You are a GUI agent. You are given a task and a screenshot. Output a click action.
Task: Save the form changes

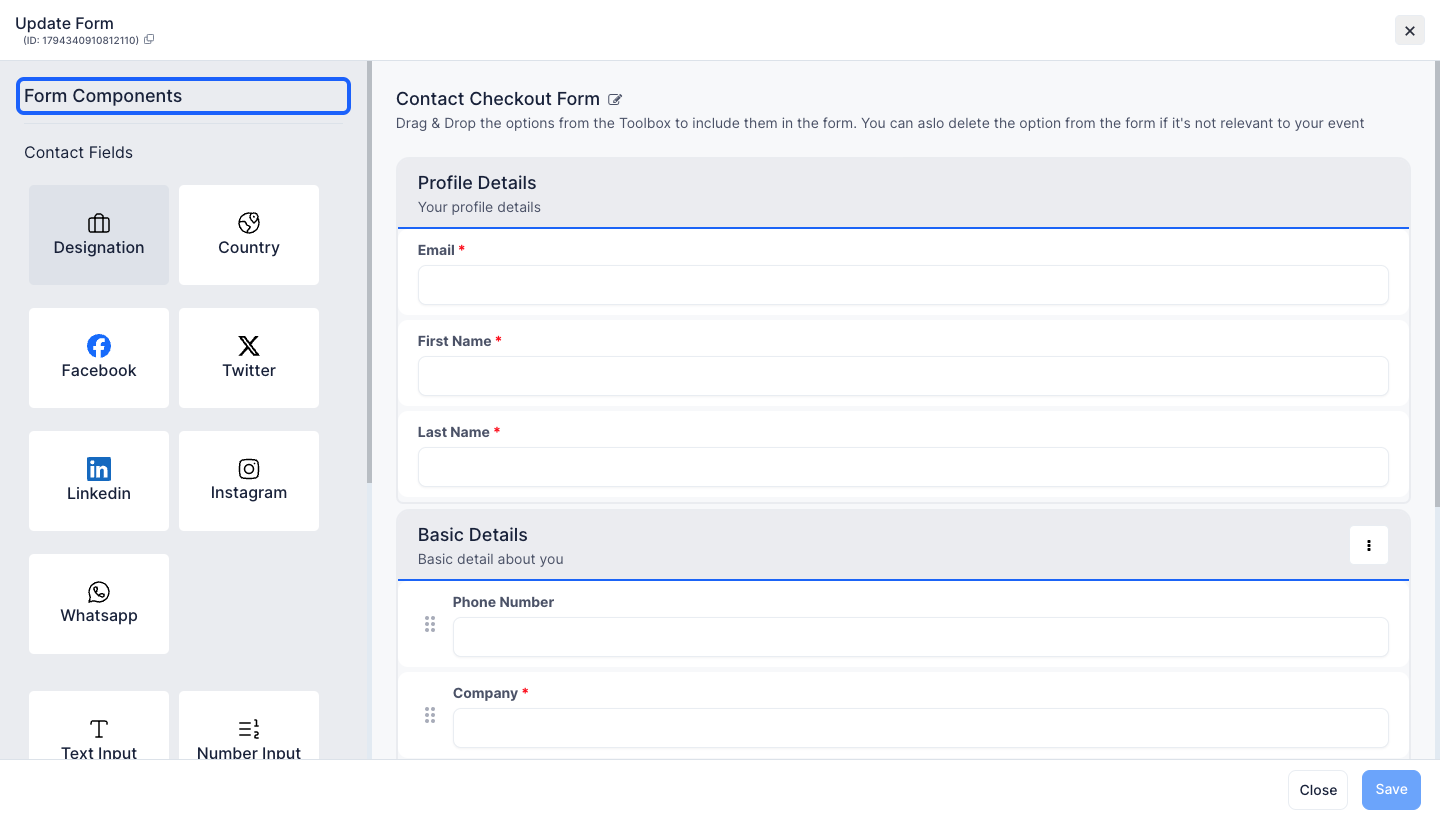1391,790
